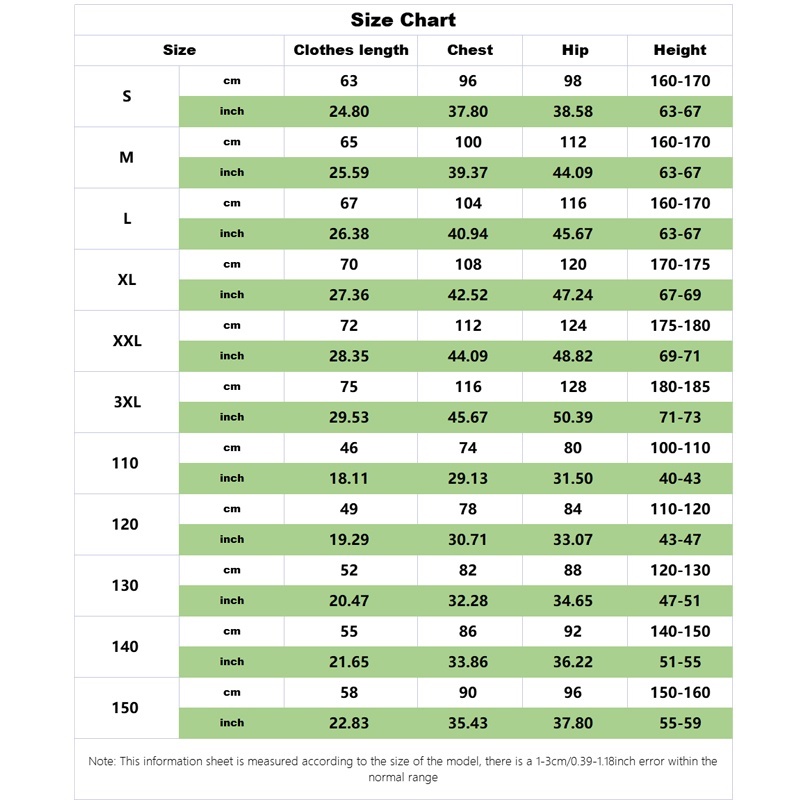Click the 110 size row label
Viewport: 800px width, 800px height.
coord(125,463)
